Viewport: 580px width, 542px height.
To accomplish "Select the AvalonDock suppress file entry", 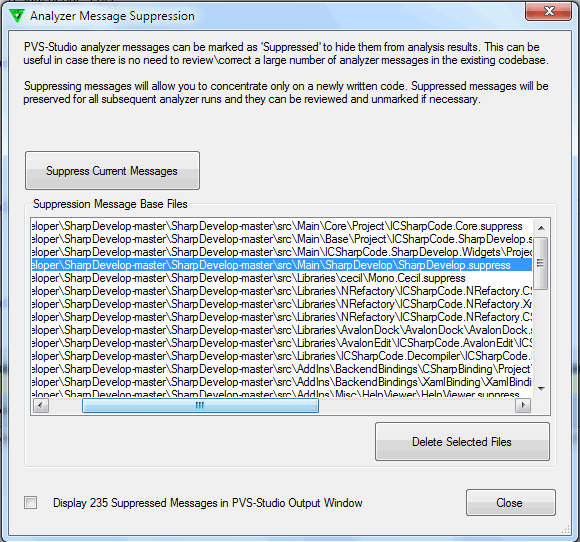I will (x=282, y=330).
